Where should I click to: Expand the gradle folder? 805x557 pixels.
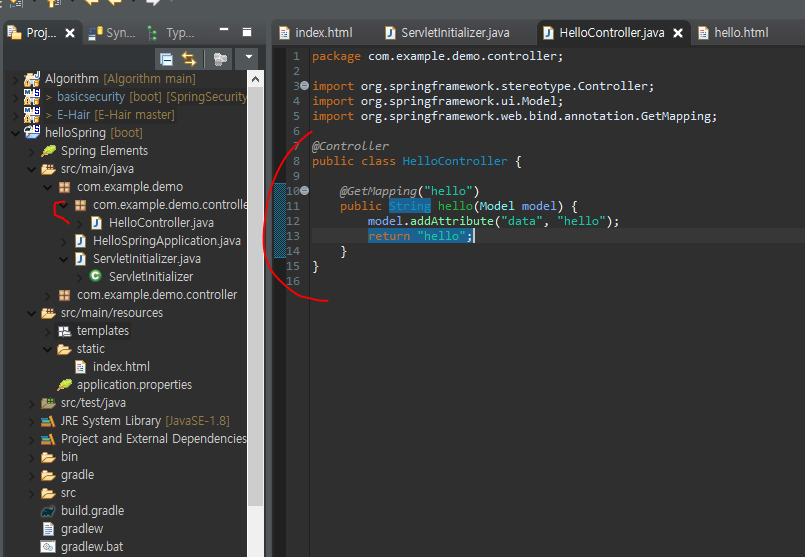pos(31,475)
